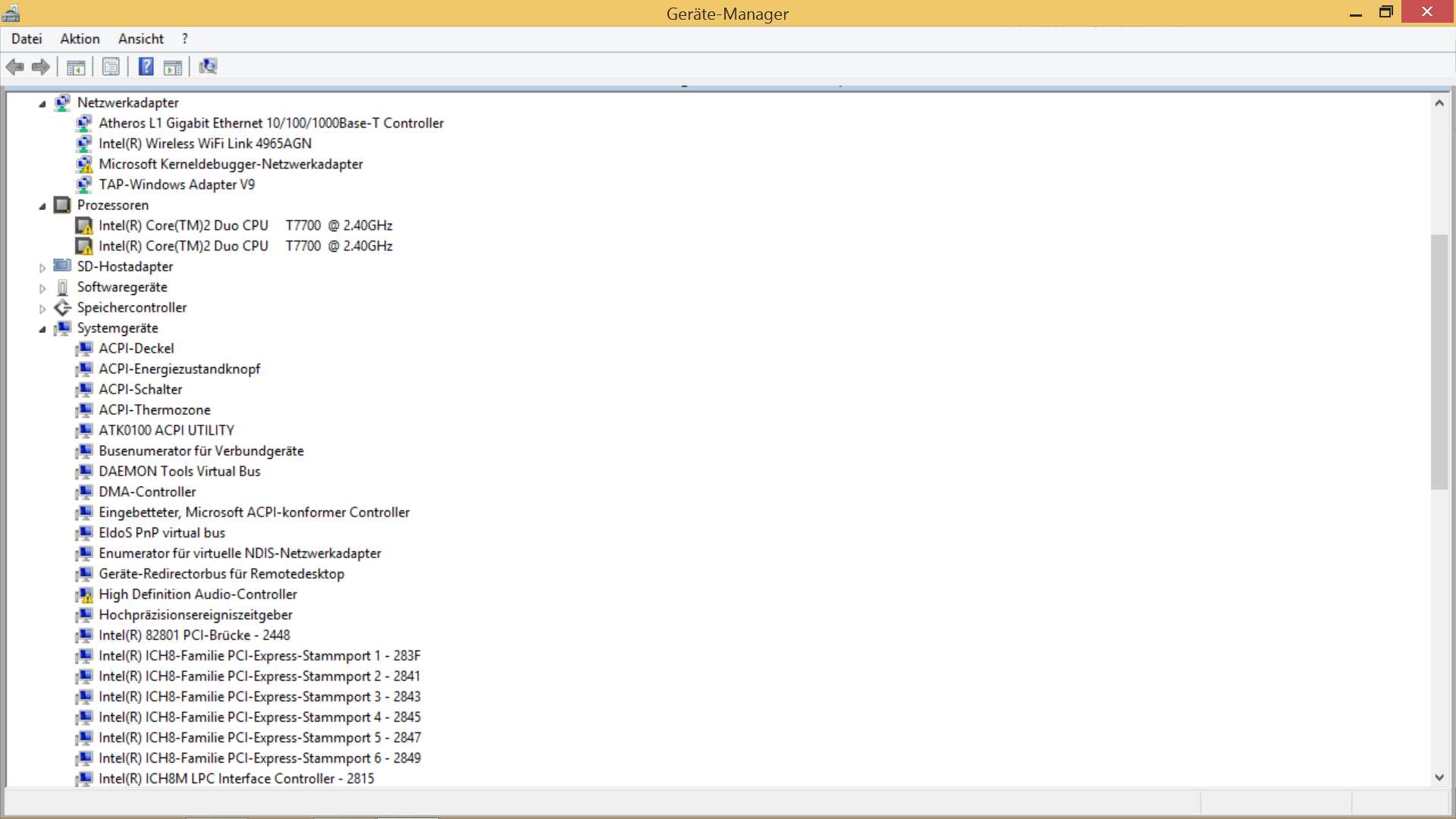The image size is (1456, 819).
Task: Click Scan for hardware changes toolbar icon
Action: tap(208, 67)
